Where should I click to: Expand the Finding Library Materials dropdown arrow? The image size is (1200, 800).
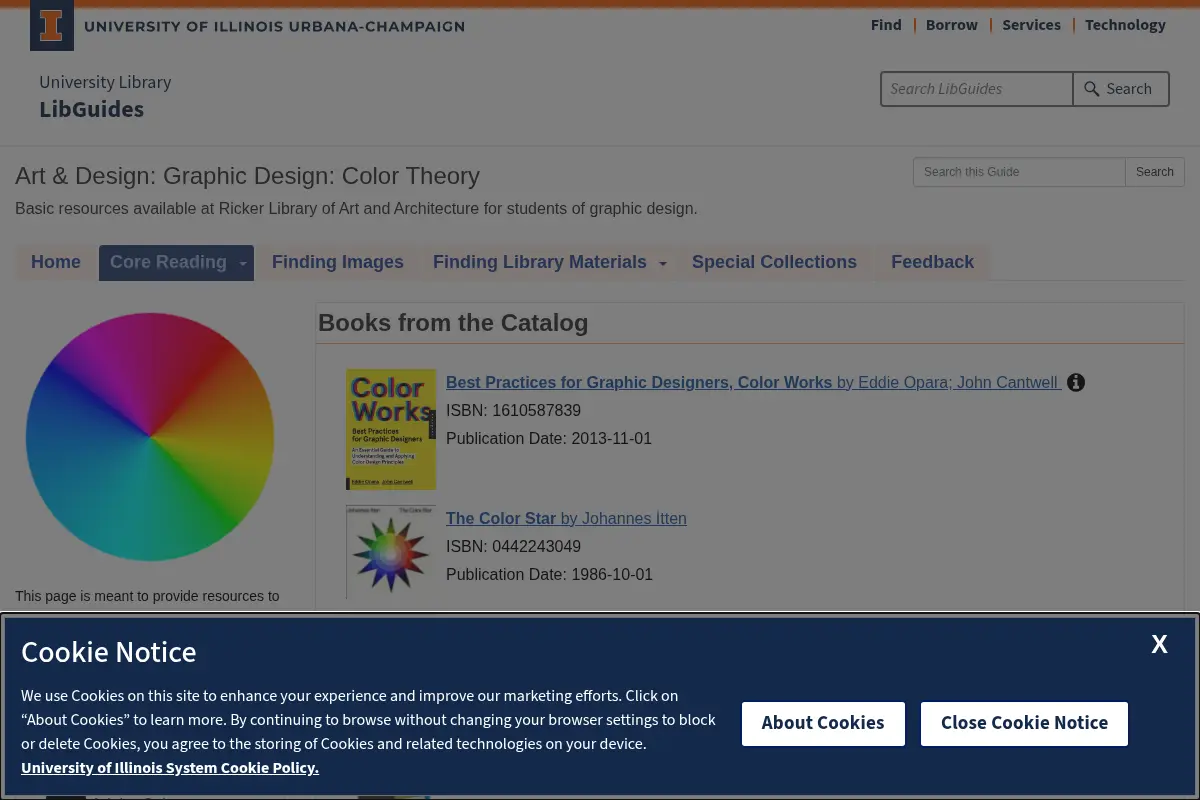click(x=662, y=263)
